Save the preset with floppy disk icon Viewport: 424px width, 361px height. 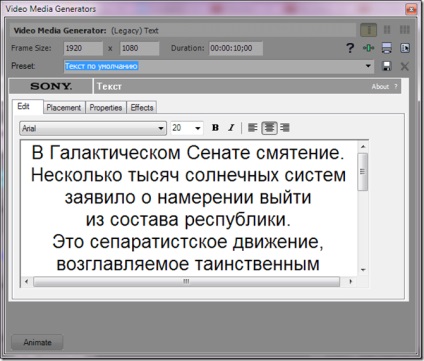point(387,66)
